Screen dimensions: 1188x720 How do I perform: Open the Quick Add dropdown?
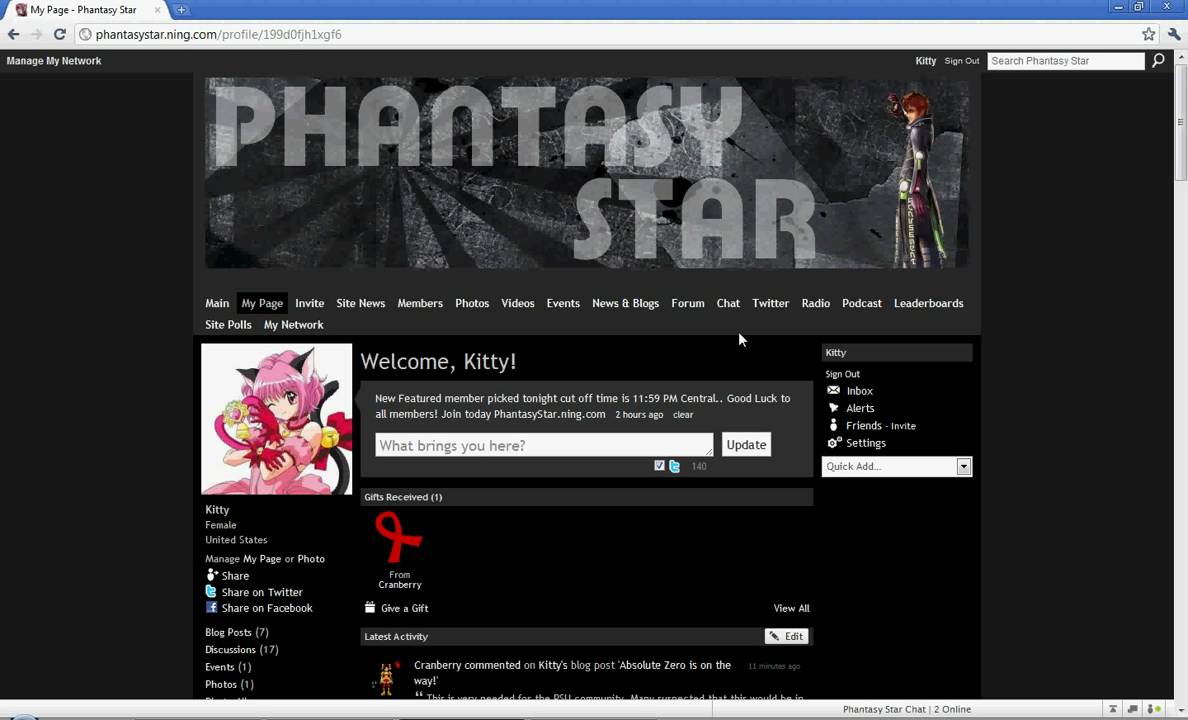(896, 466)
